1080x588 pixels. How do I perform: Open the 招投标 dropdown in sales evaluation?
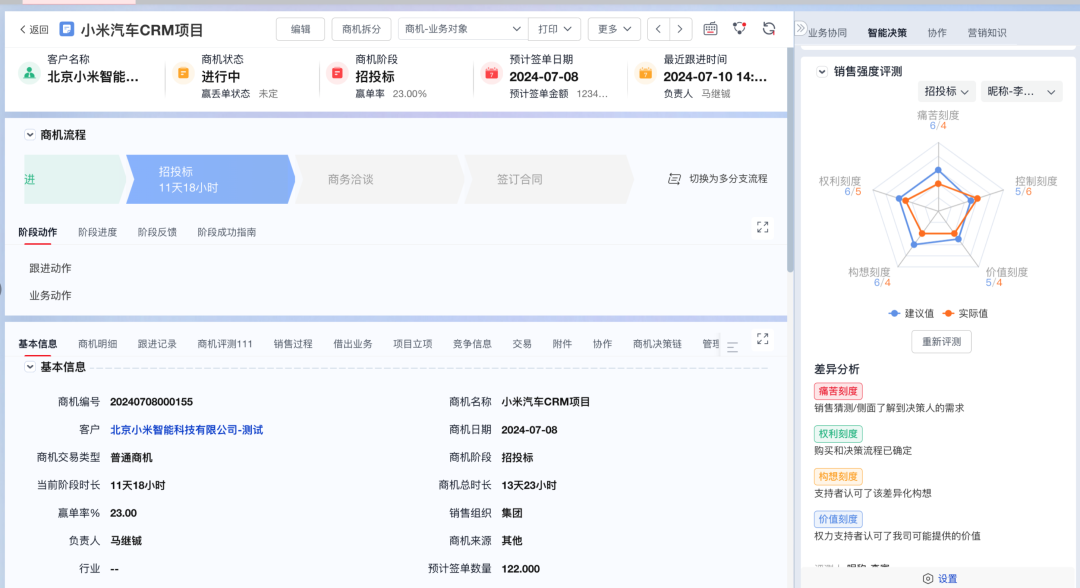click(946, 91)
